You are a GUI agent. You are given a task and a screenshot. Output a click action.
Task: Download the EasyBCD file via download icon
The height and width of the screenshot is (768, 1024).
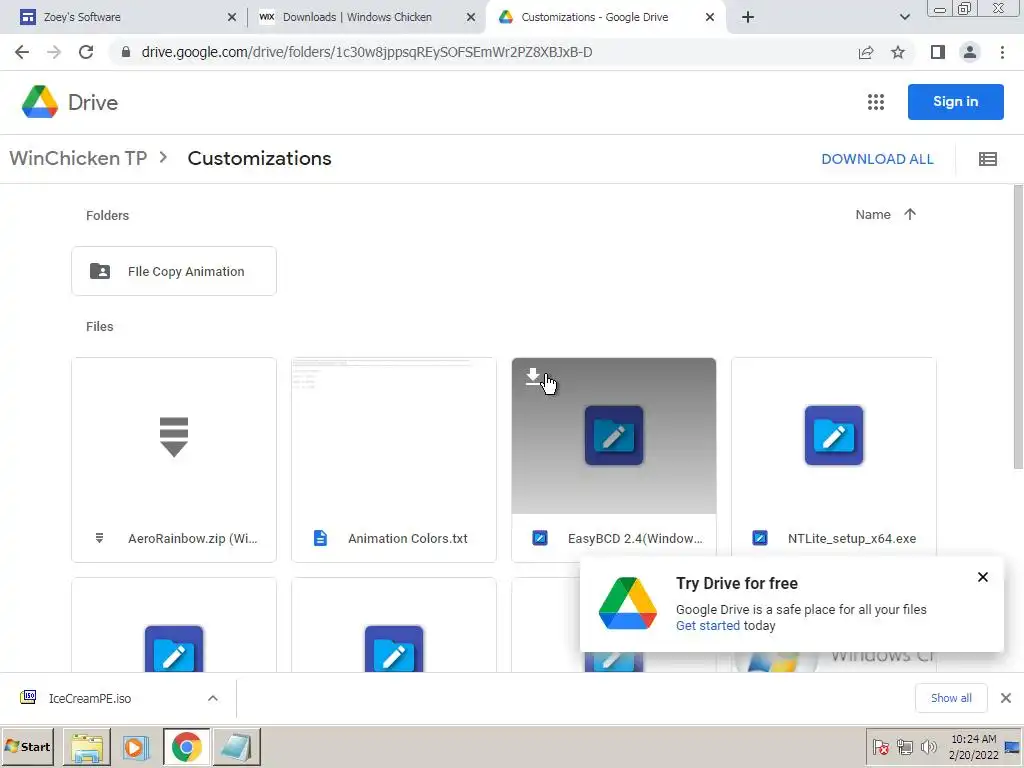pos(533,377)
